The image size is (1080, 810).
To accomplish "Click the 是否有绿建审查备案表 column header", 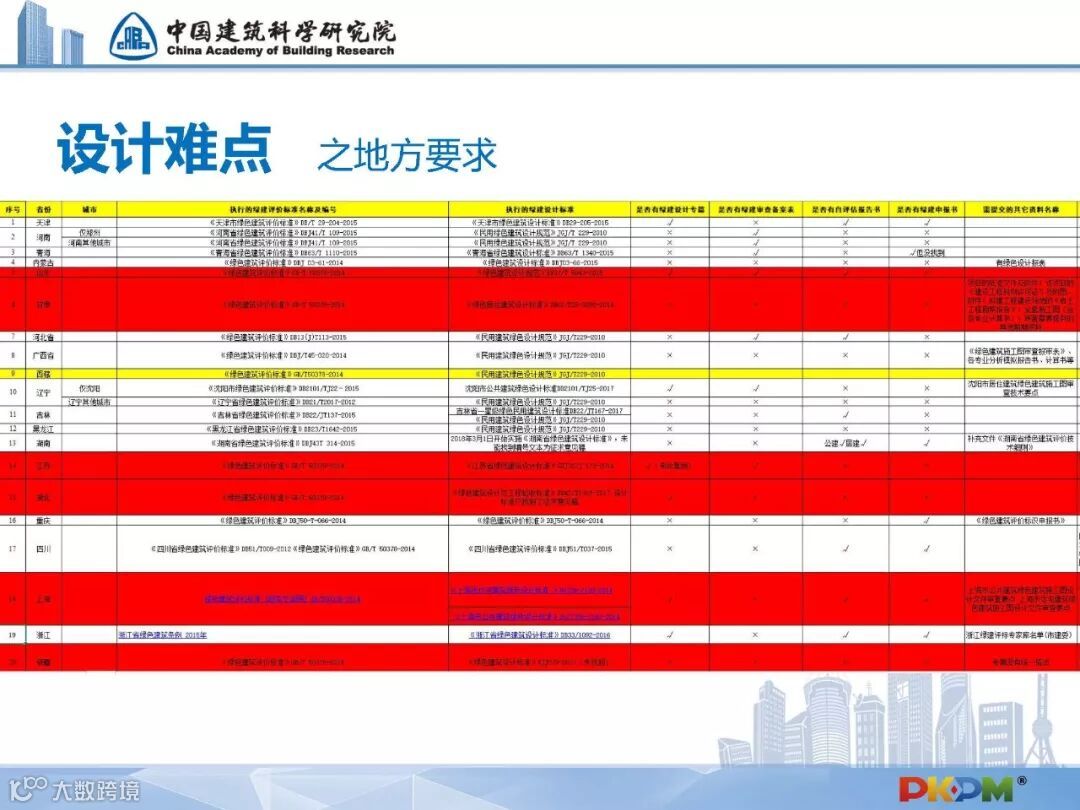I will (x=756, y=209).
